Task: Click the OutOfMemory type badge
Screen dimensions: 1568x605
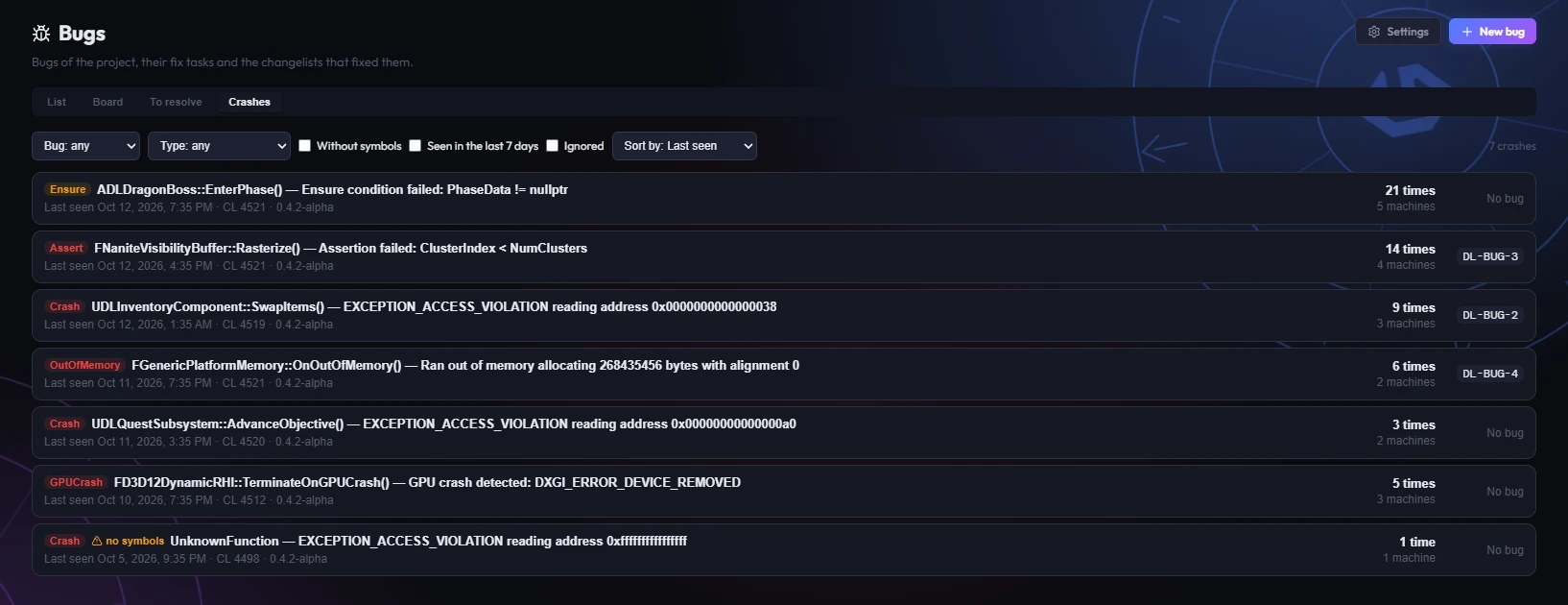Action: (x=85, y=365)
